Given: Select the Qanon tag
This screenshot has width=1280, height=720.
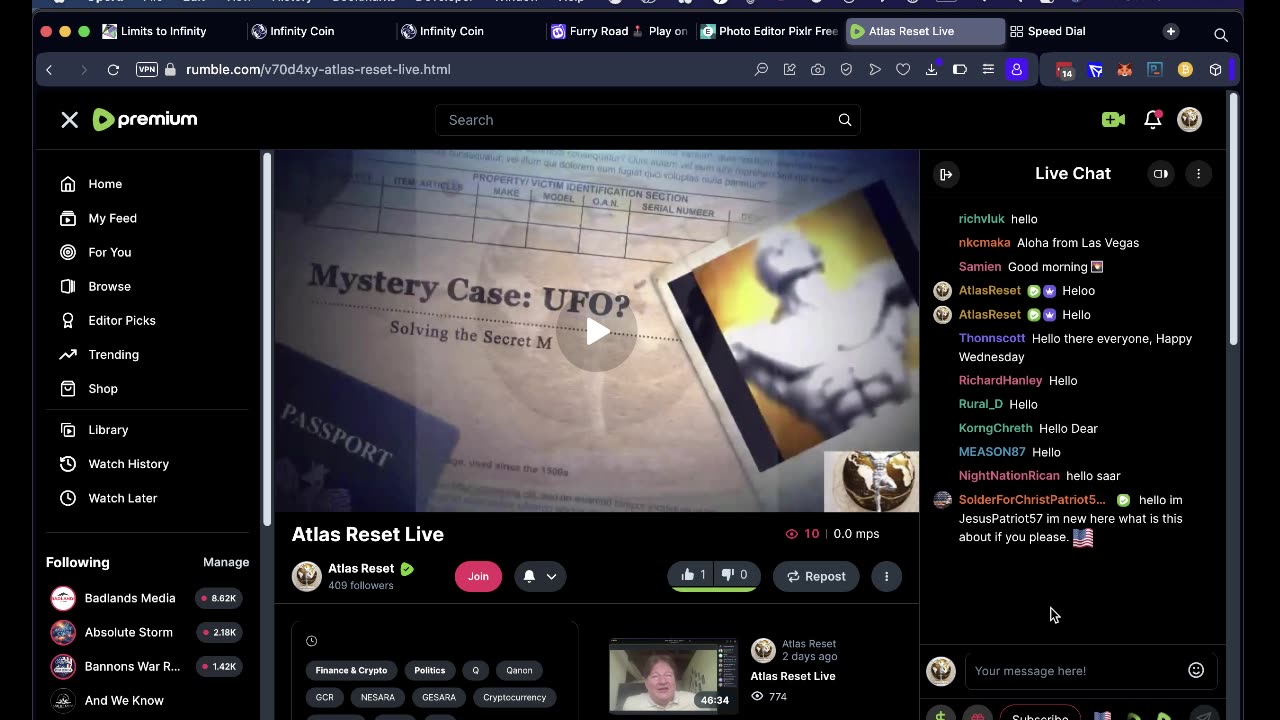Looking at the screenshot, I should (x=519, y=670).
